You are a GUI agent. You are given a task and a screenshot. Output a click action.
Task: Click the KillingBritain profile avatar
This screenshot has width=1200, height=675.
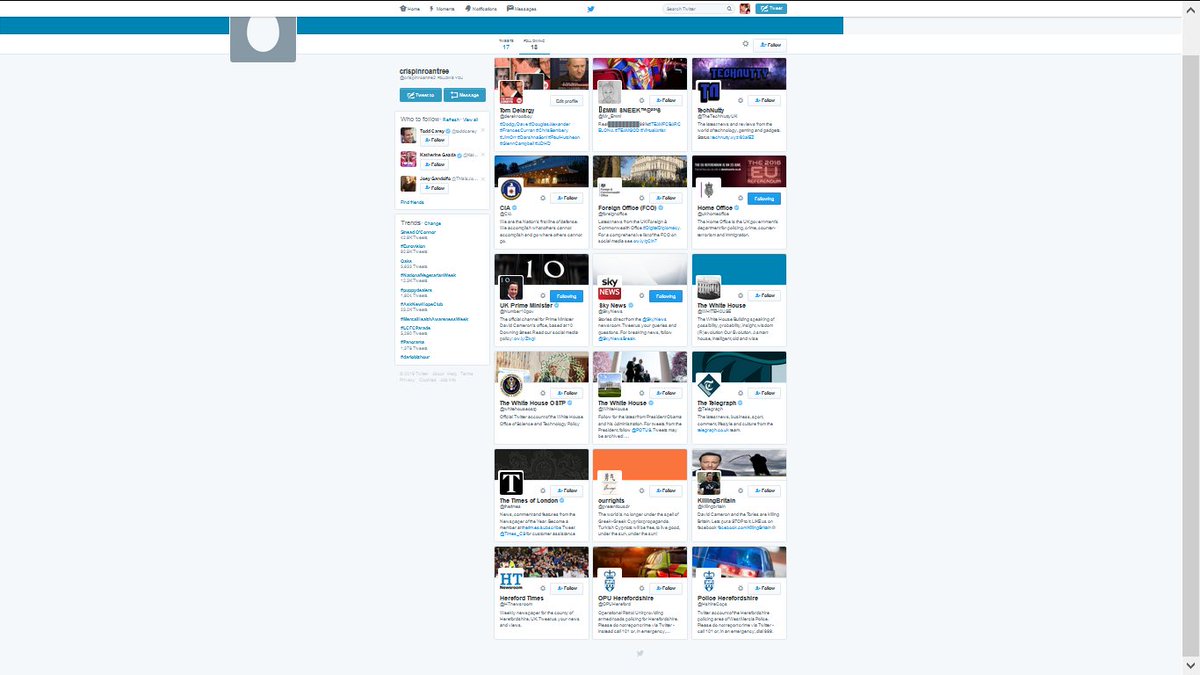[708, 483]
